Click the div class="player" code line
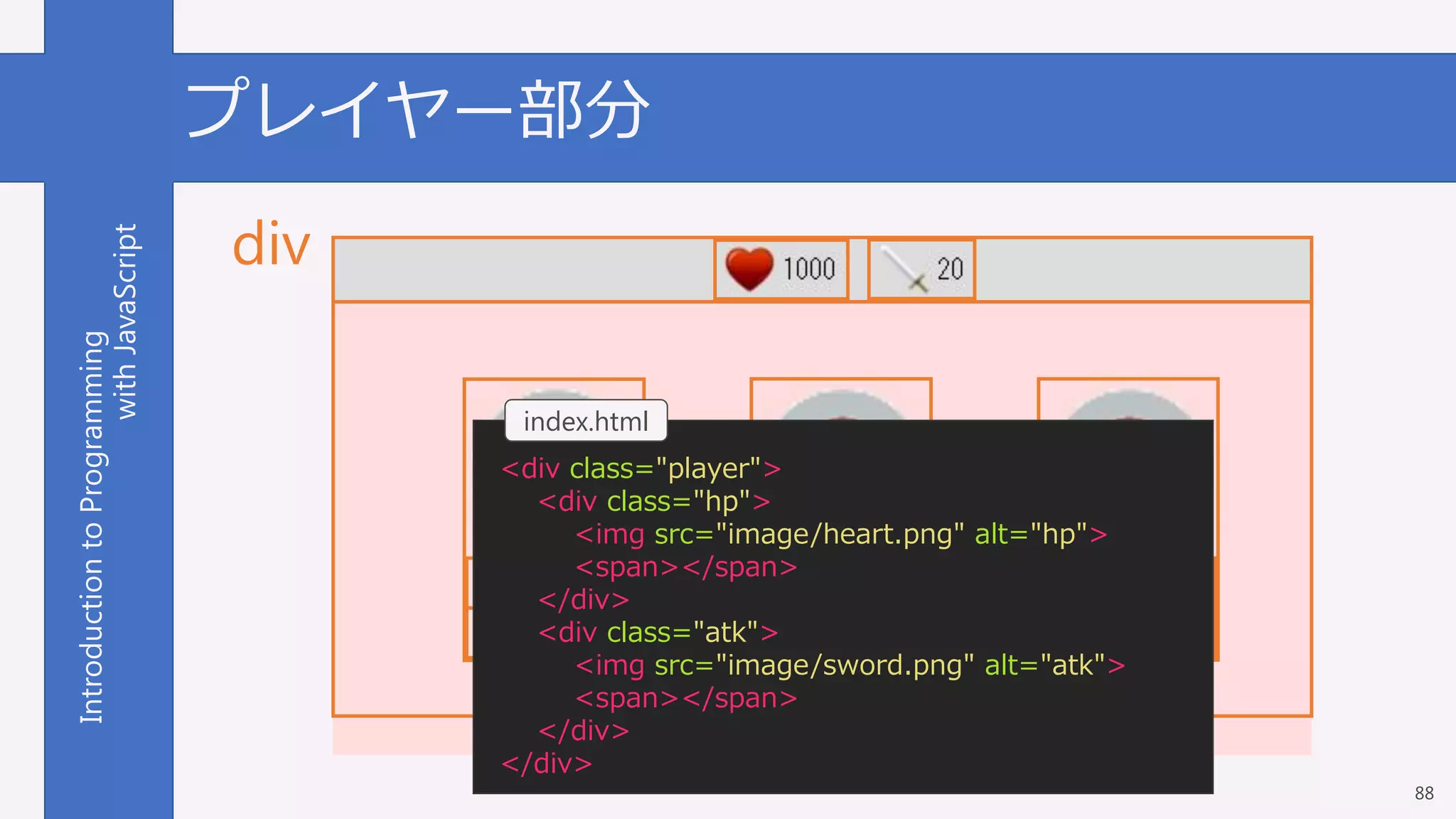1456x819 pixels. pos(641,469)
